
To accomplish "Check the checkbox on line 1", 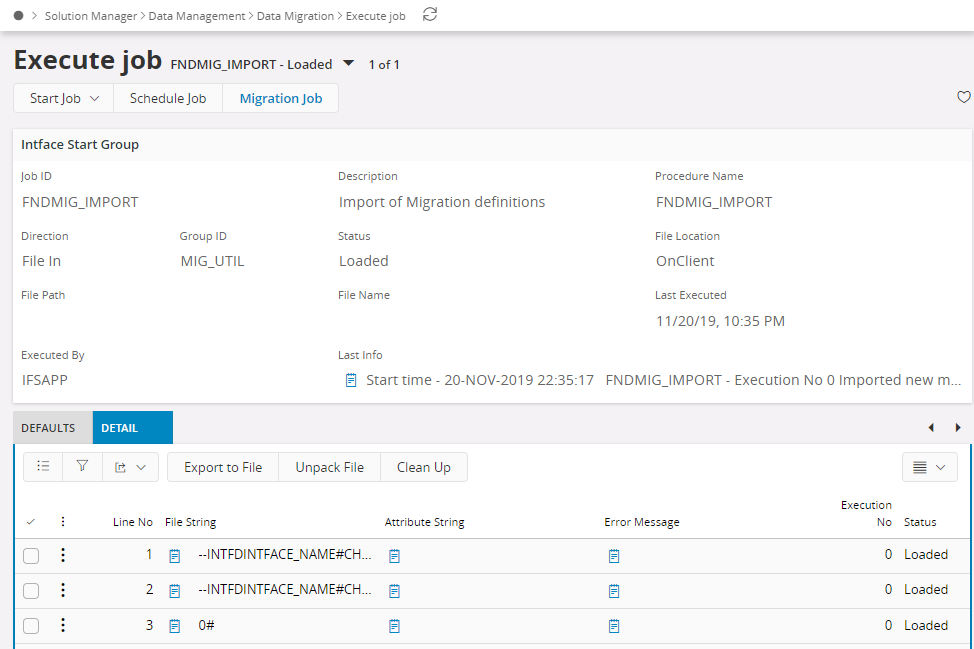I will point(31,554).
